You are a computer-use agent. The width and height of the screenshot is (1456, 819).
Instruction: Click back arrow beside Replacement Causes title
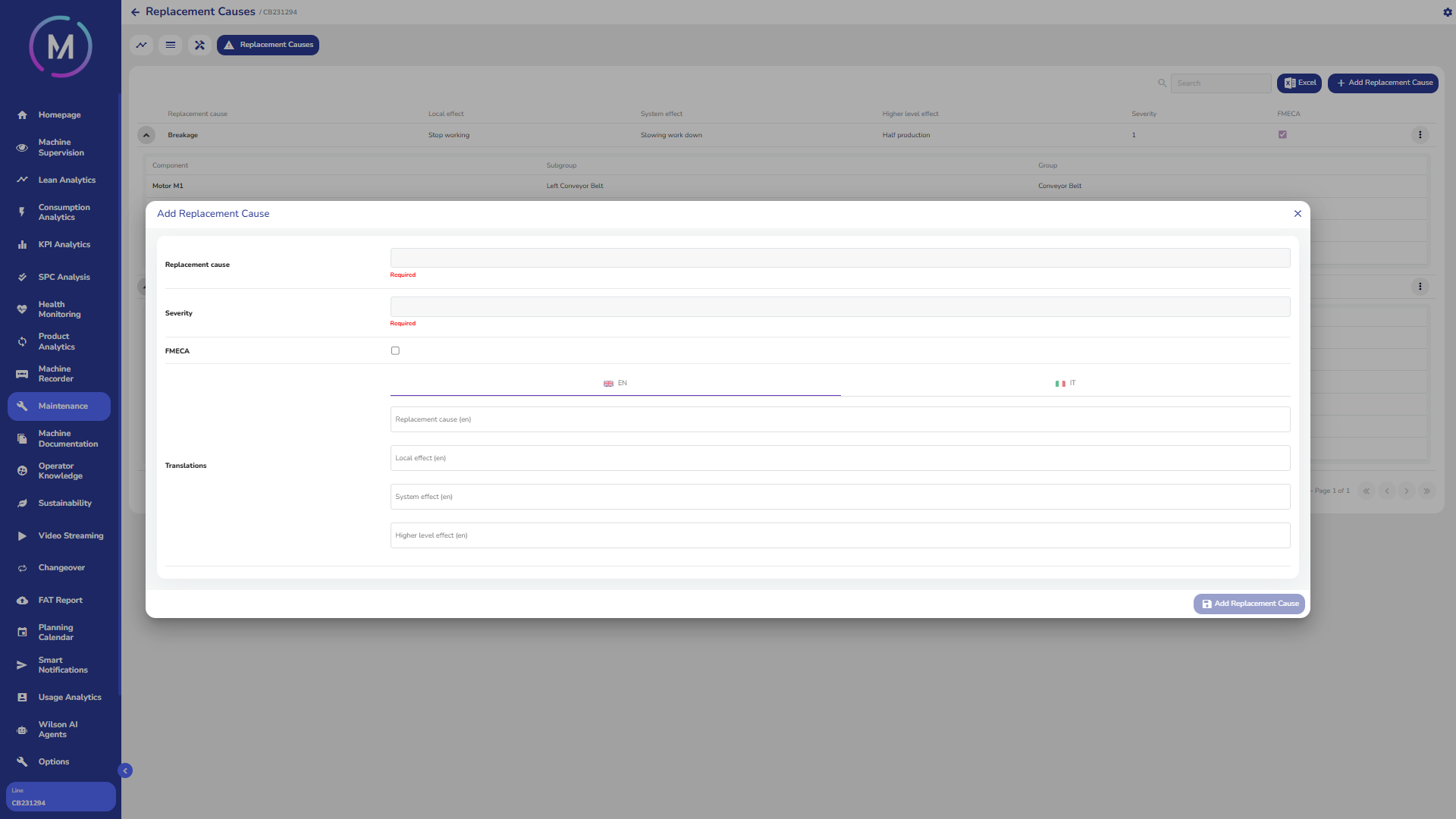[135, 12]
